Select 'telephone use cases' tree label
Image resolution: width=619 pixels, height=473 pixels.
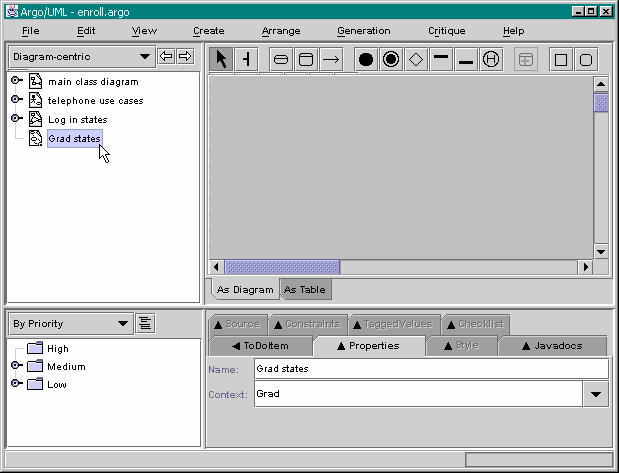click(96, 101)
